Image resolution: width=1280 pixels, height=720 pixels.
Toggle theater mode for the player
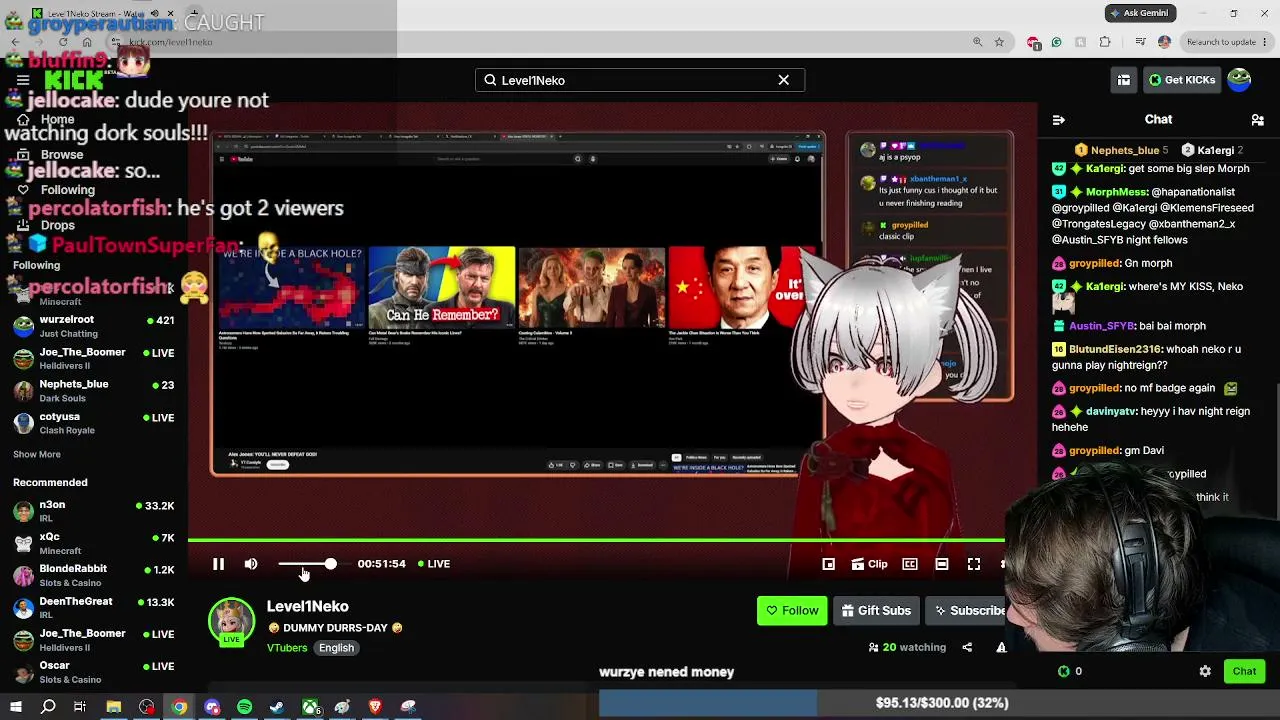pos(942,564)
